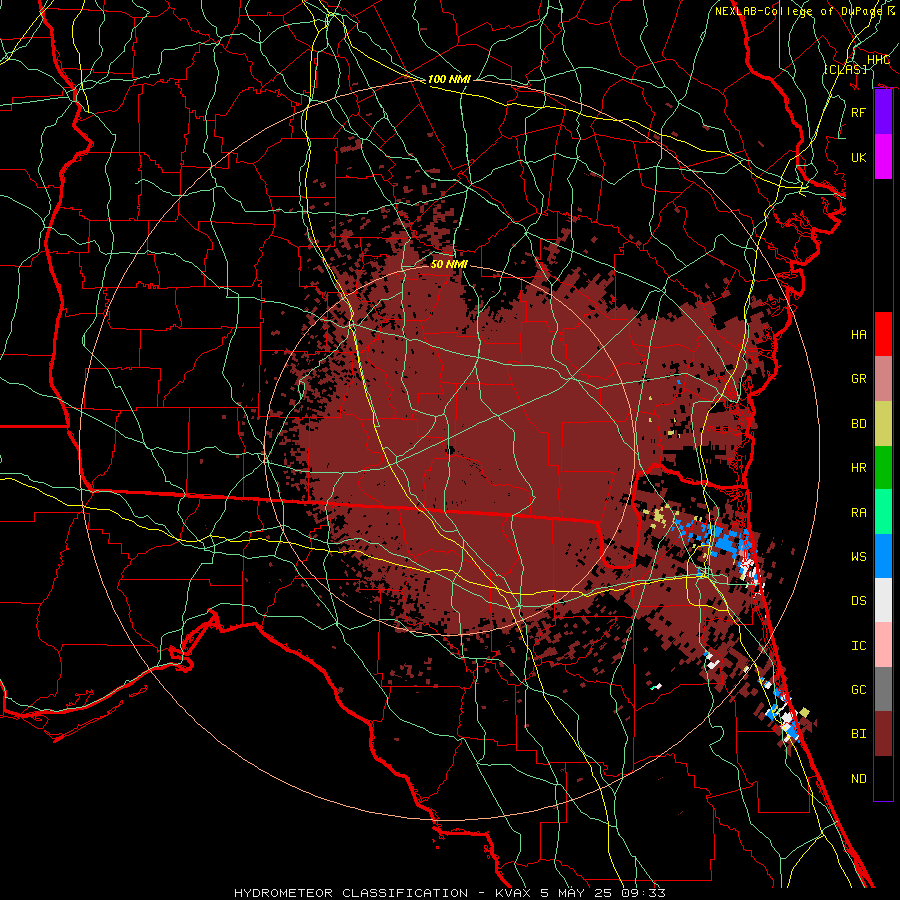Click the DS white legend swatch
The image size is (900, 900).
point(883,600)
